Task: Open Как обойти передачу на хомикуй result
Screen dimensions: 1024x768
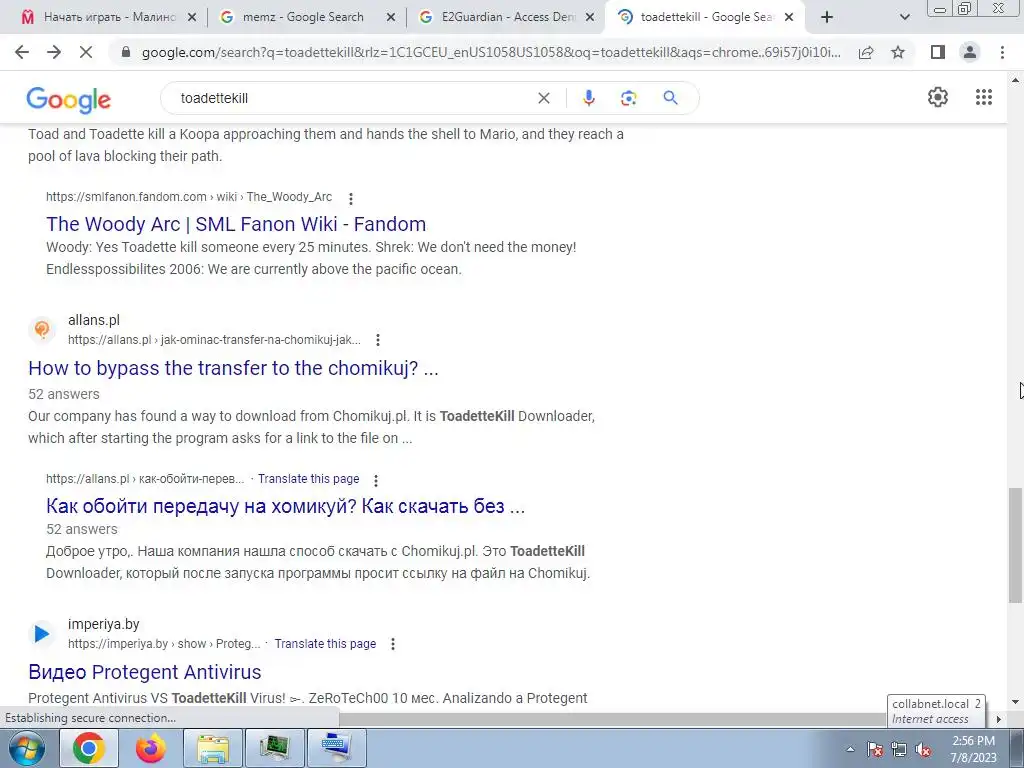Action: 285,506
